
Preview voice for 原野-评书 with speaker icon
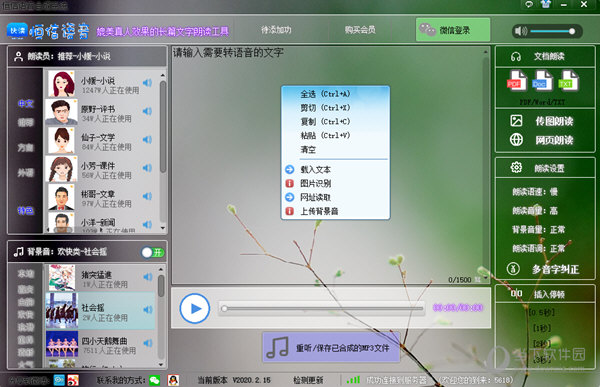[147, 111]
